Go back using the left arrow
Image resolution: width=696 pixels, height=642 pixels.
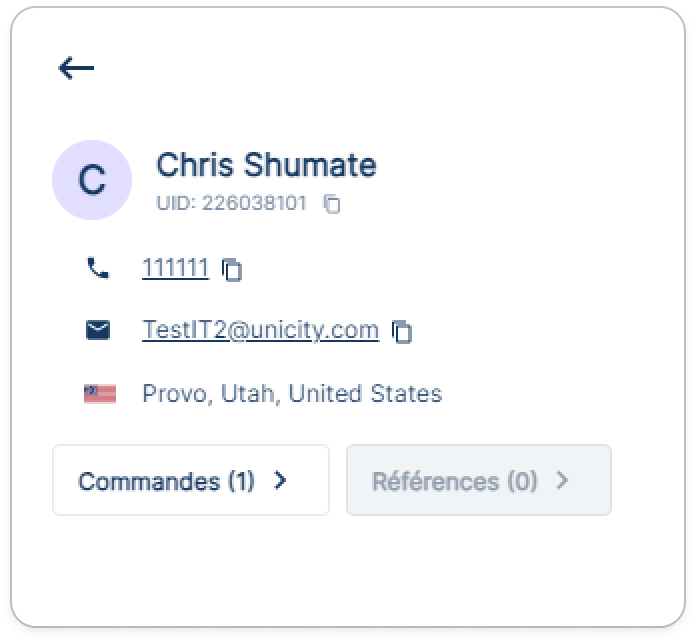(x=76, y=68)
